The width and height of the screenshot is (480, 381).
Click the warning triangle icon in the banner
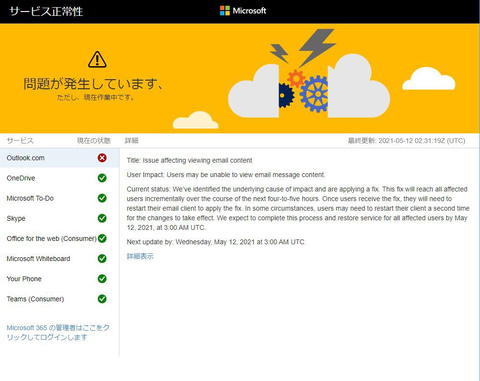pyautogui.click(x=97, y=59)
